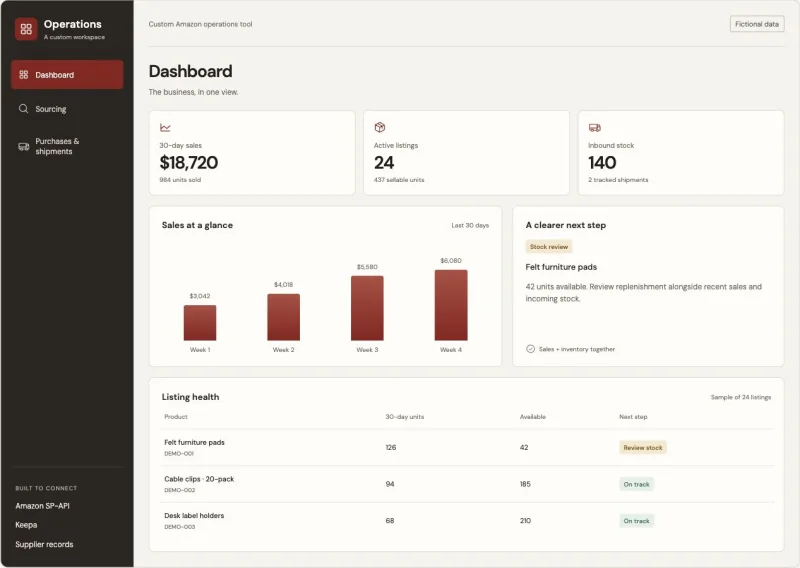Click the Available column header
This screenshot has width=800, height=568.
pyautogui.click(x=533, y=417)
